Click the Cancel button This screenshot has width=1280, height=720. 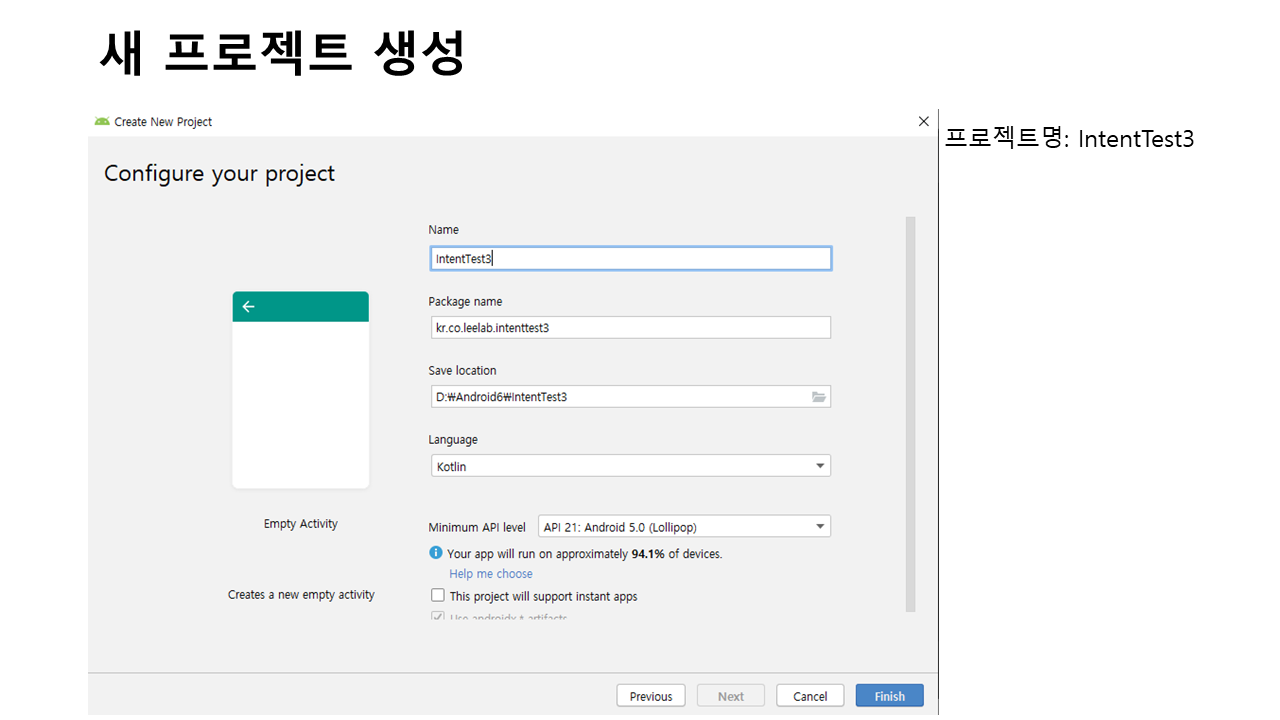point(810,696)
